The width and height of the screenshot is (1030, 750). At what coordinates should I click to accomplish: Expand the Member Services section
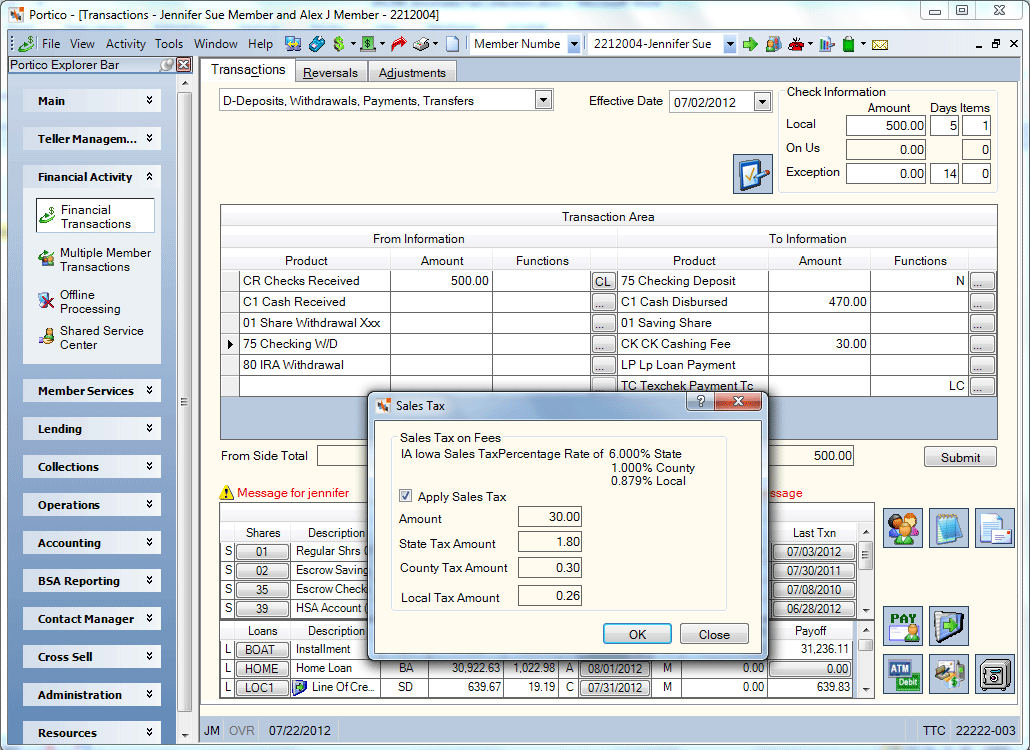[92, 391]
